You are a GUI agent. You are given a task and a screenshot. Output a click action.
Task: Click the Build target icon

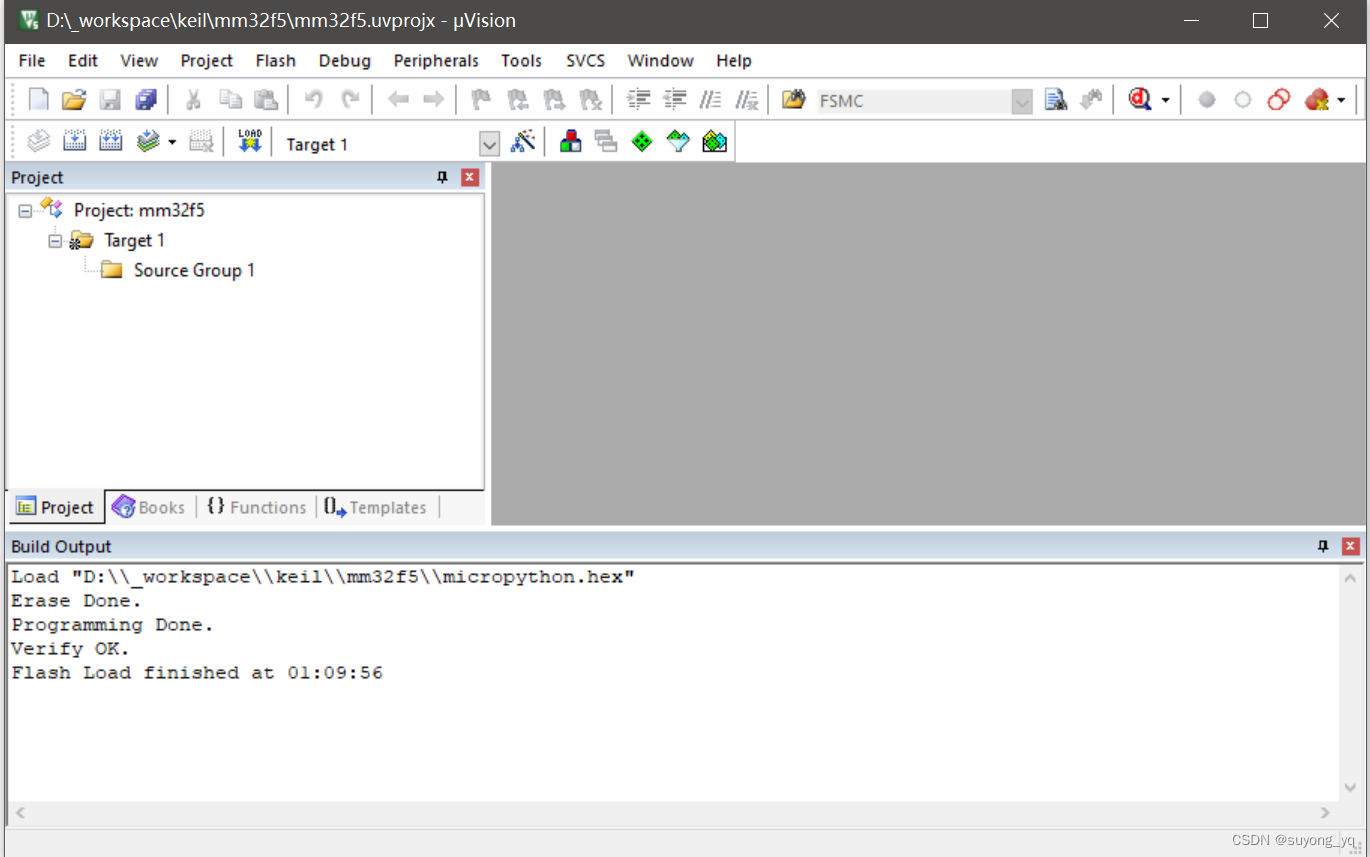click(75, 142)
